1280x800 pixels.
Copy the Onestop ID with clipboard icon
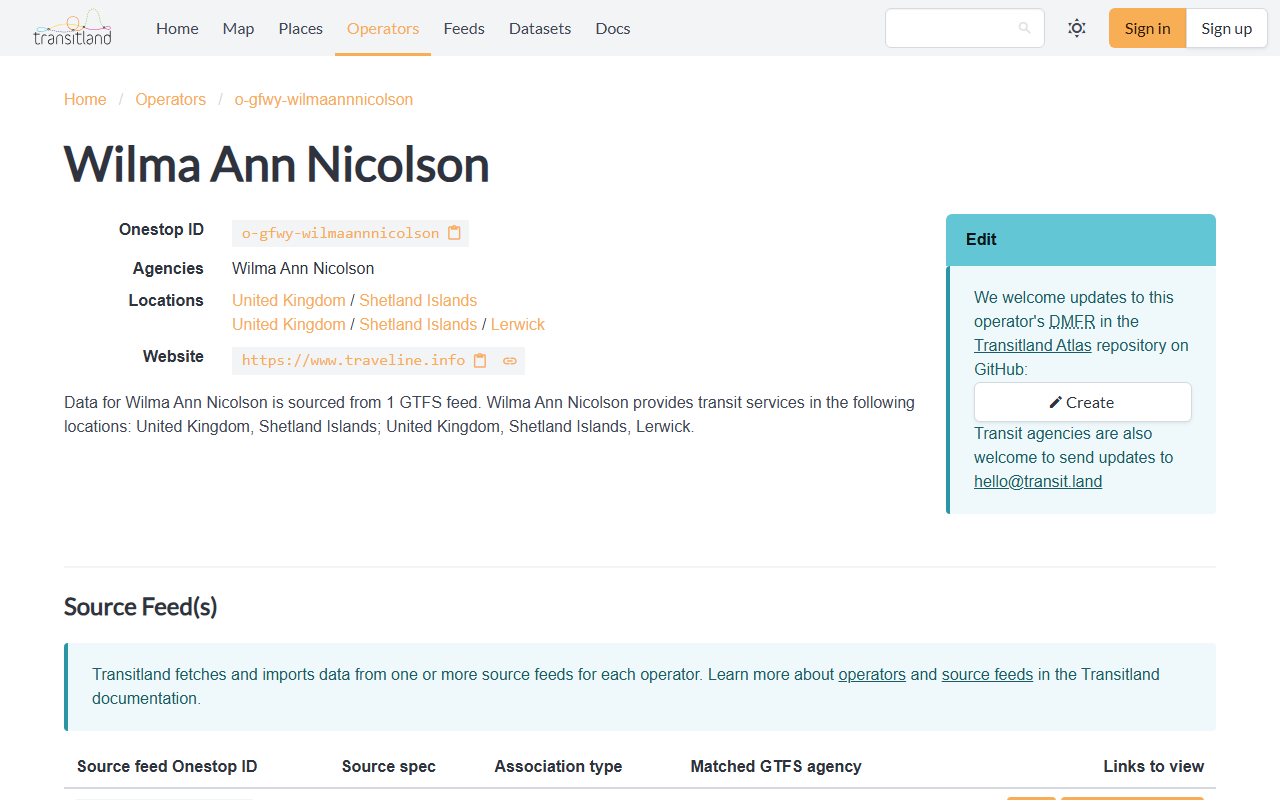pos(454,233)
